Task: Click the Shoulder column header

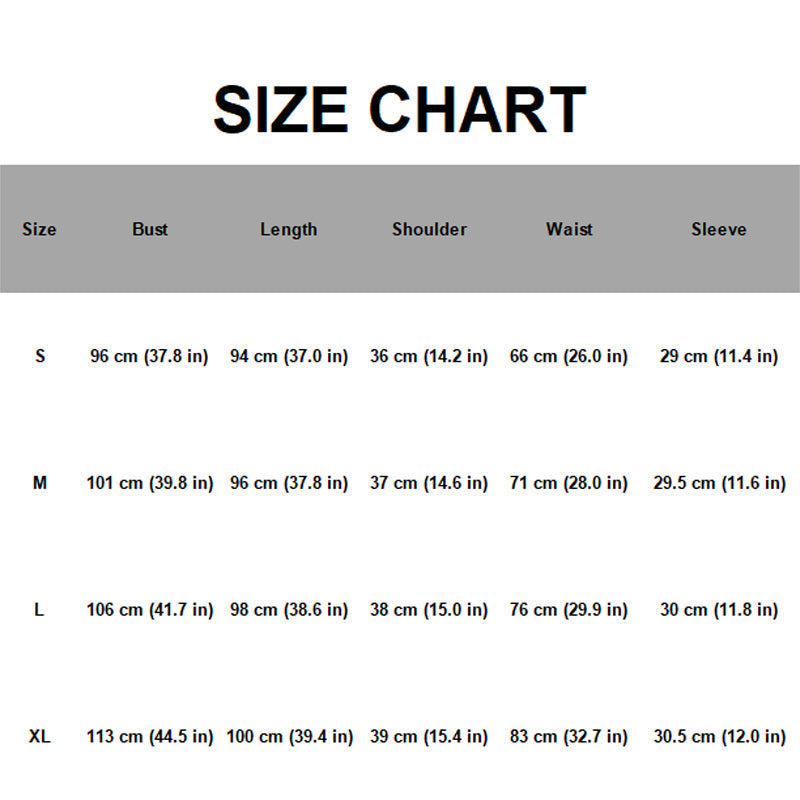Action: (x=429, y=229)
